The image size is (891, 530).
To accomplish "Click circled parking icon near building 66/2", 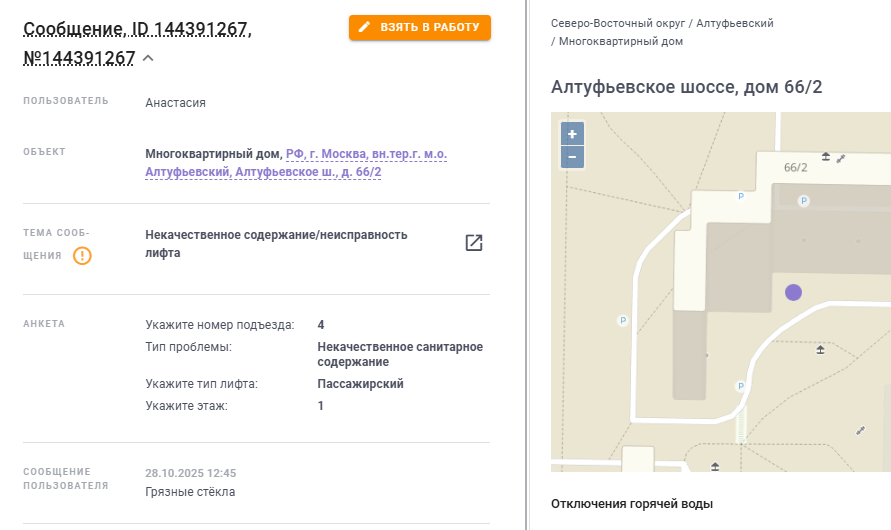I will 804,201.
